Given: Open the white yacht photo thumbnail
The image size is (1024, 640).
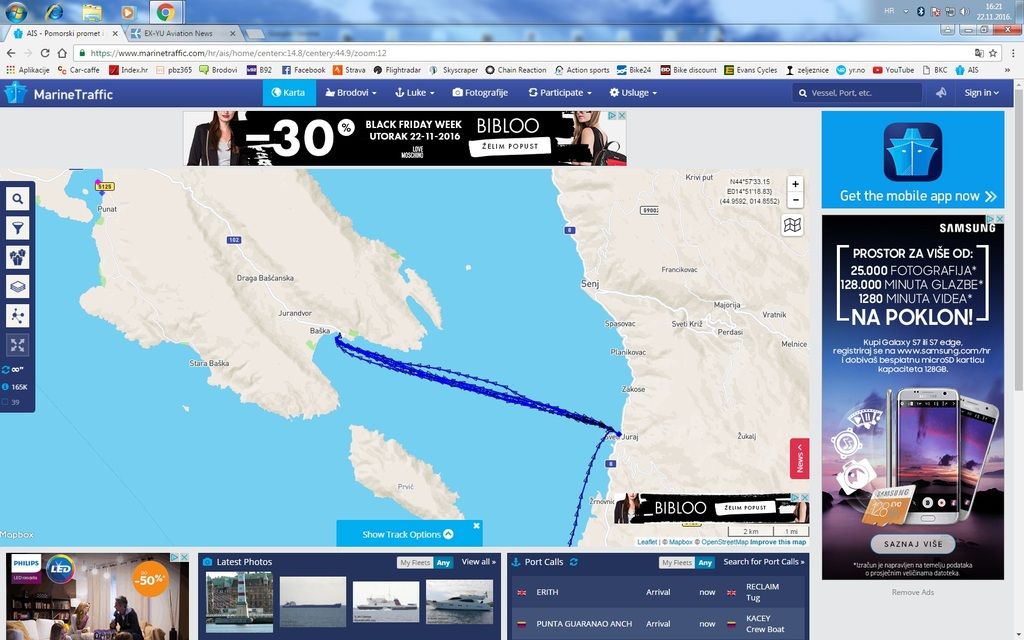Looking at the screenshot, I should [460, 600].
